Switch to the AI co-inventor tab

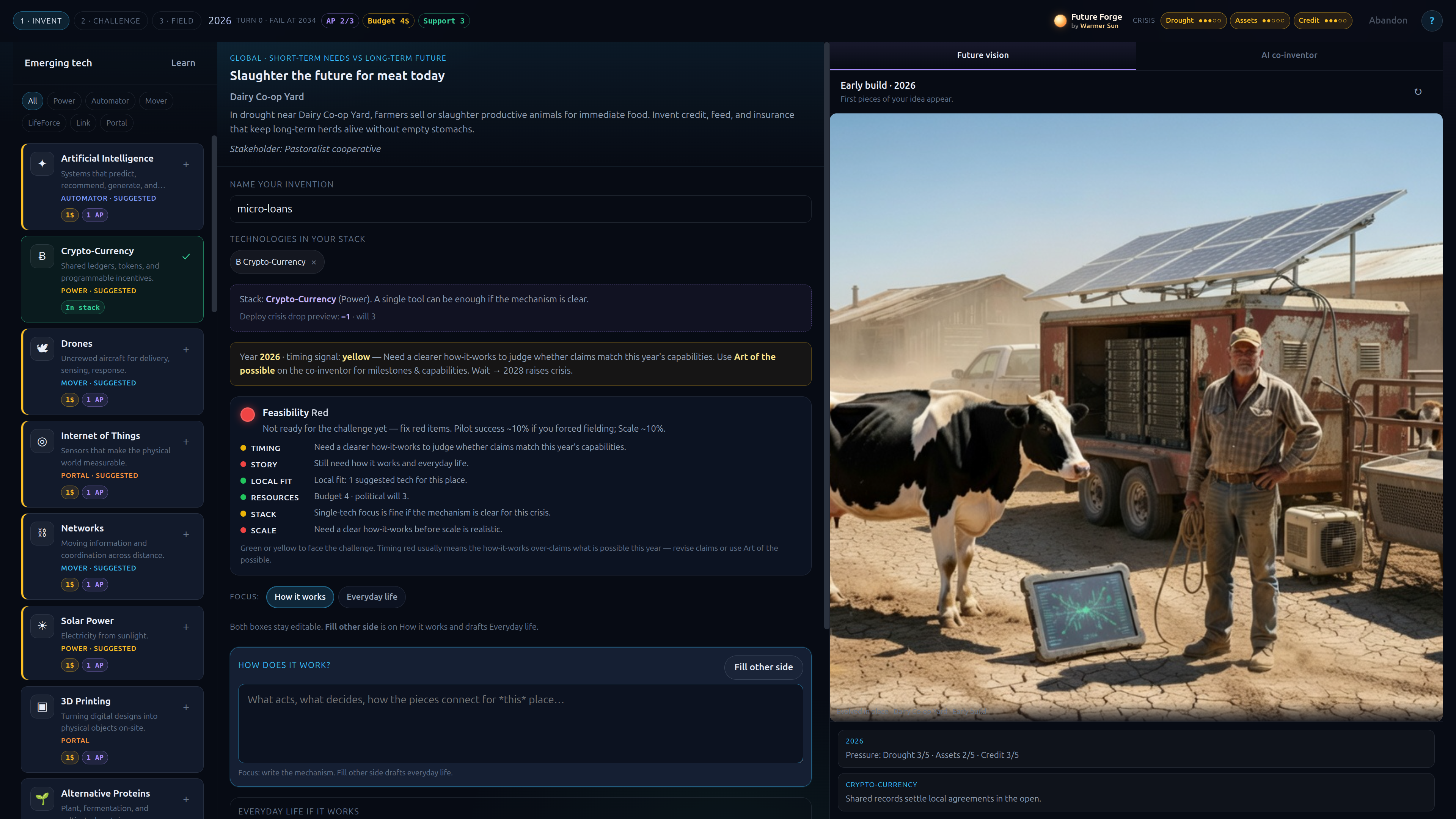pos(1289,55)
